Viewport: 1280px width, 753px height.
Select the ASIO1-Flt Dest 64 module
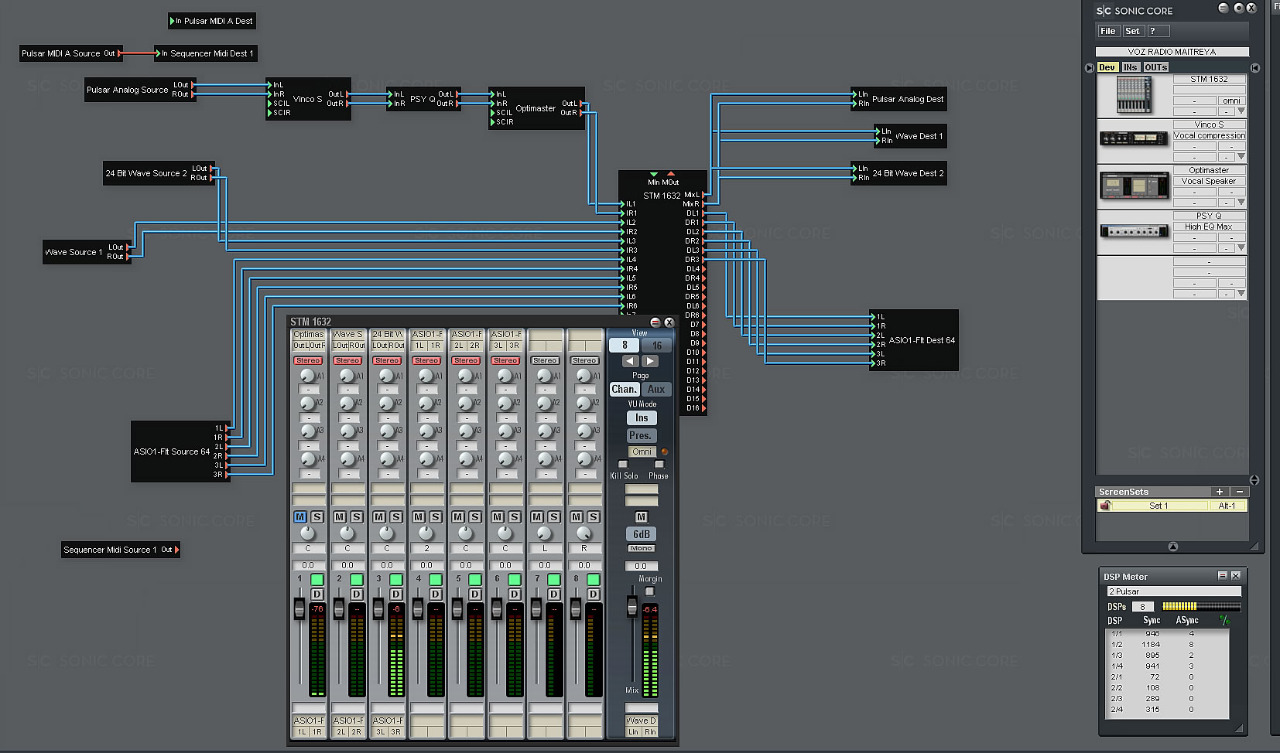pos(913,340)
